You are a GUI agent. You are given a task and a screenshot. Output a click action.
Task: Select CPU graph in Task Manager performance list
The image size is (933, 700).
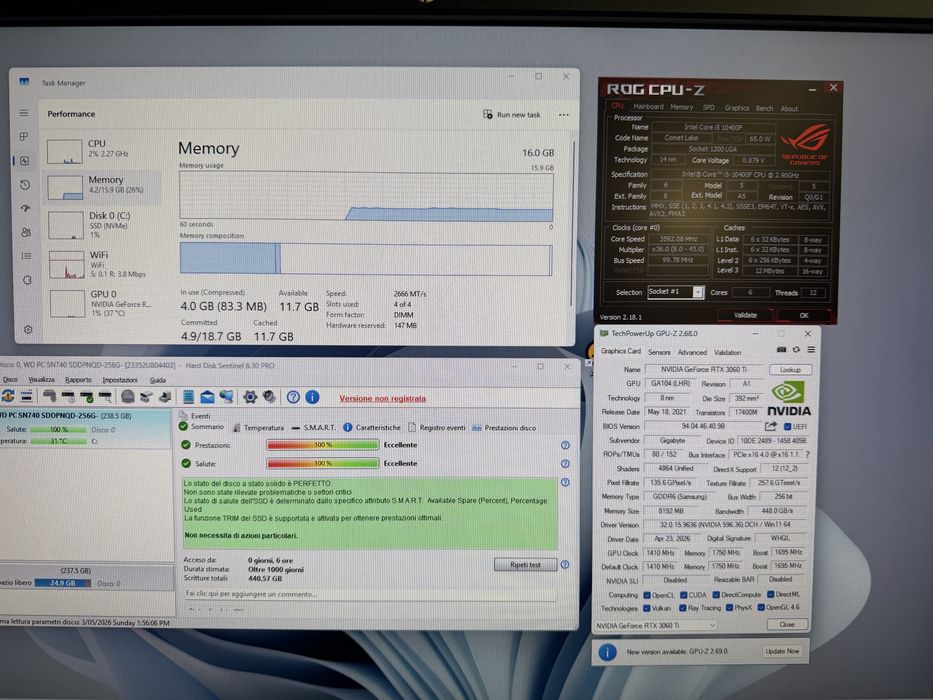(102, 151)
